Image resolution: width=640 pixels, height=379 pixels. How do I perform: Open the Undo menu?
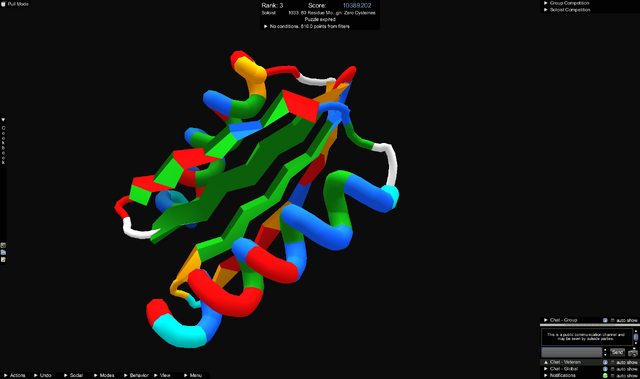pyautogui.click(x=43, y=375)
